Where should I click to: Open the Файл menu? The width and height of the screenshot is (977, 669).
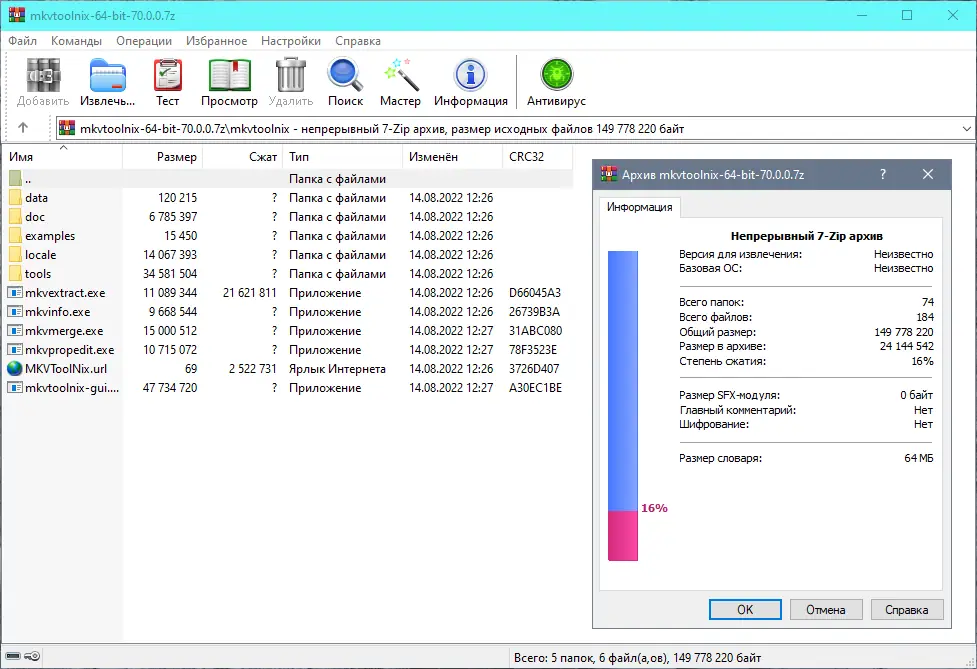click(22, 40)
